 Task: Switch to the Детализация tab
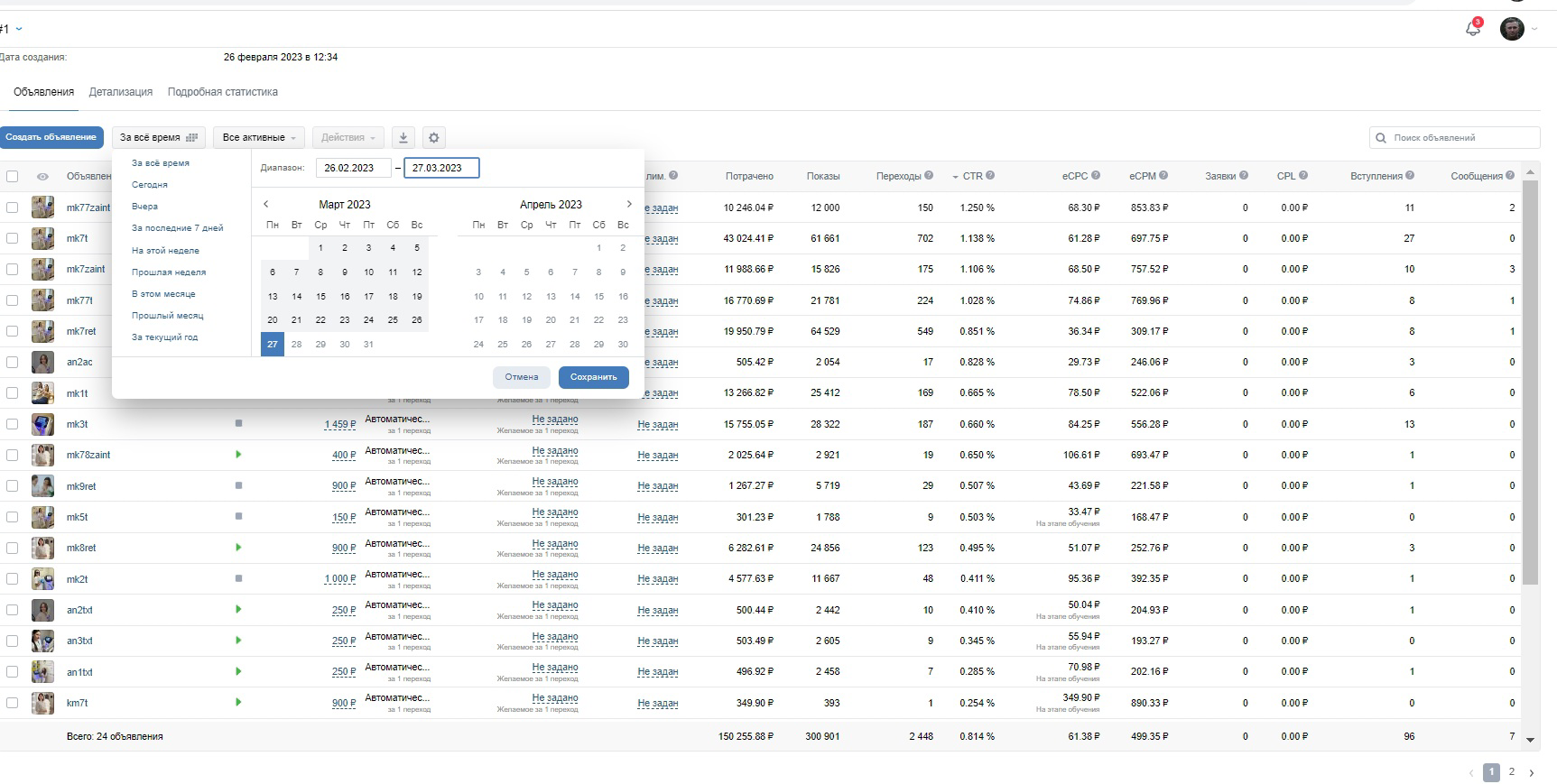[121, 92]
